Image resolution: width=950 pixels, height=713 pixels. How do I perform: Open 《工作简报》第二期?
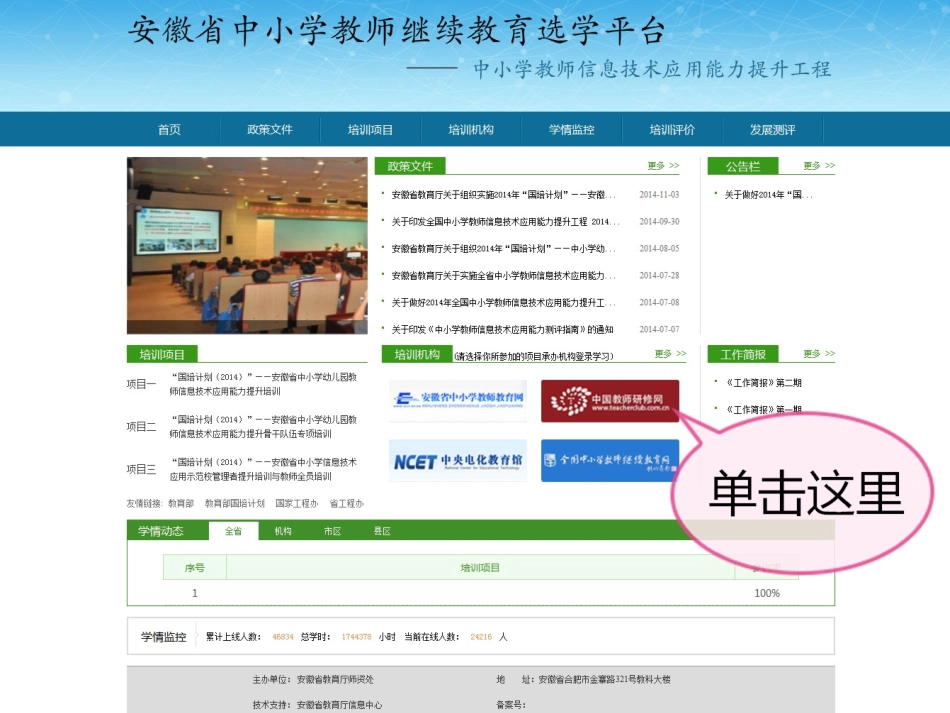[x=763, y=383]
